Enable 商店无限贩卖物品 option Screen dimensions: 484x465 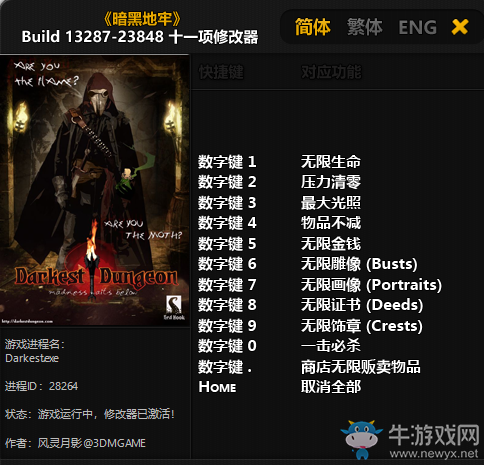361,367
